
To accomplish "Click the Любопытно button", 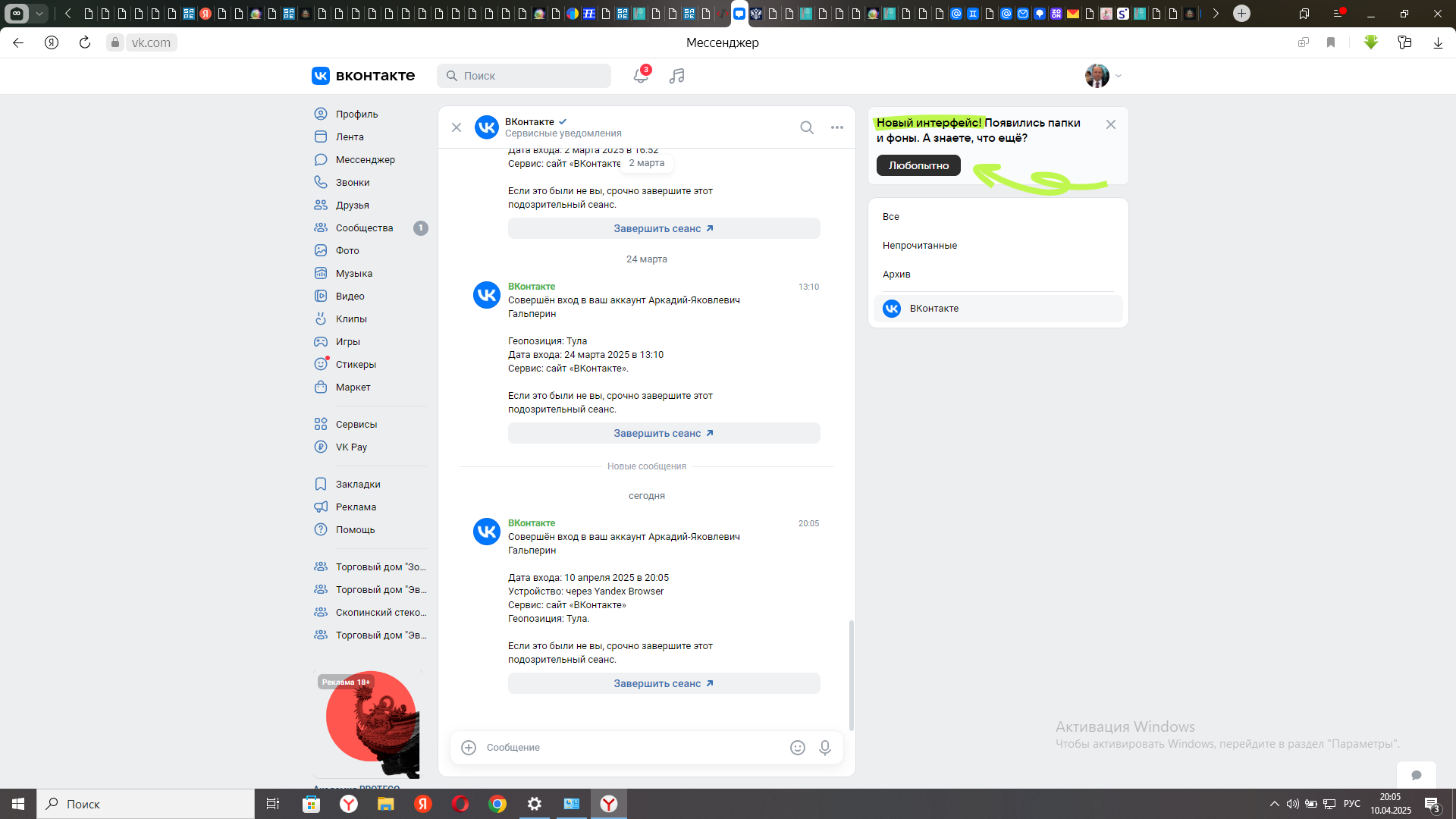I will (918, 165).
